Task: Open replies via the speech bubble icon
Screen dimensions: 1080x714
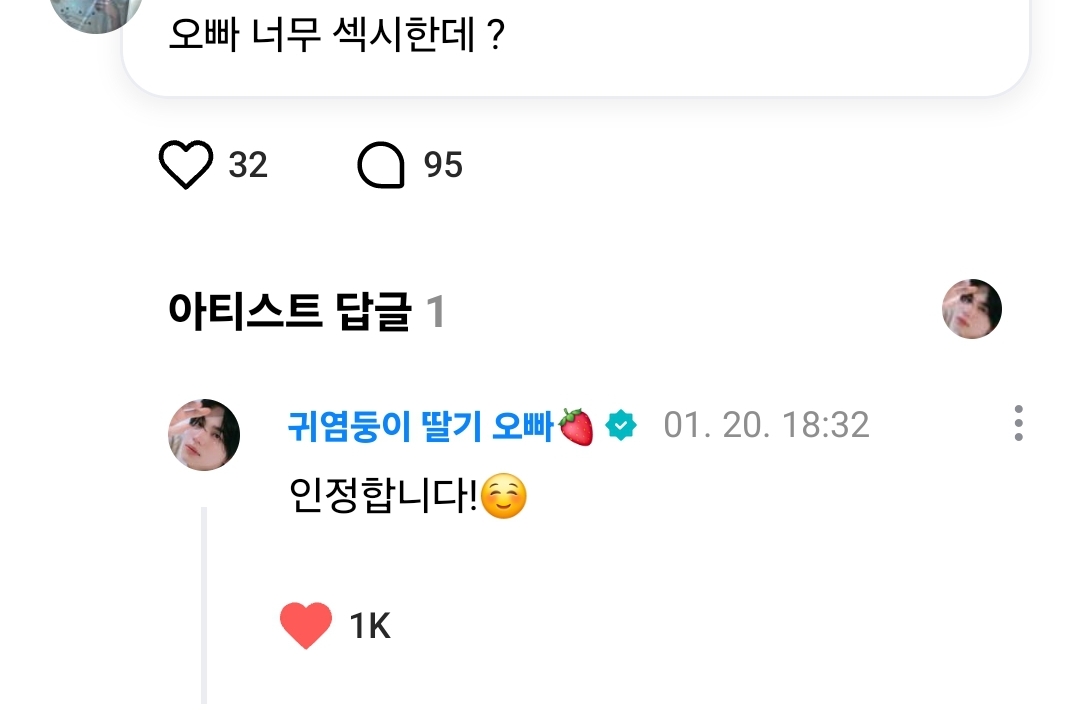Action: point(381,165)
